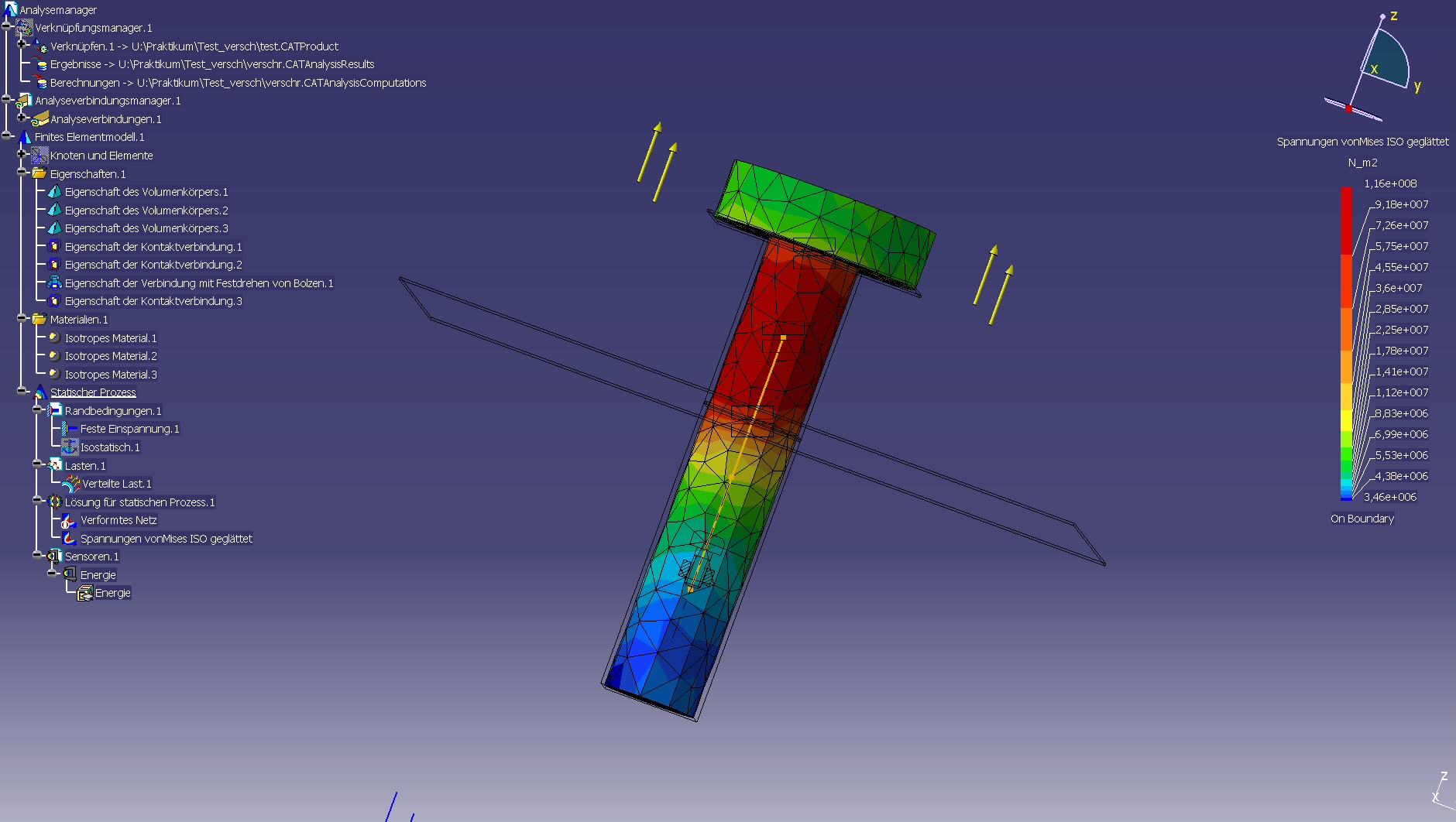
Task: Click the Eigenschaften.1 folder icon
Action: (x=39, y=173)
